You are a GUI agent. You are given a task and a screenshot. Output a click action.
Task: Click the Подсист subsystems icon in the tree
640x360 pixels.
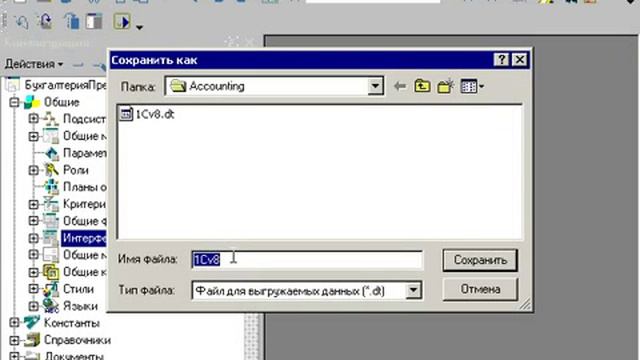(51, 119)
